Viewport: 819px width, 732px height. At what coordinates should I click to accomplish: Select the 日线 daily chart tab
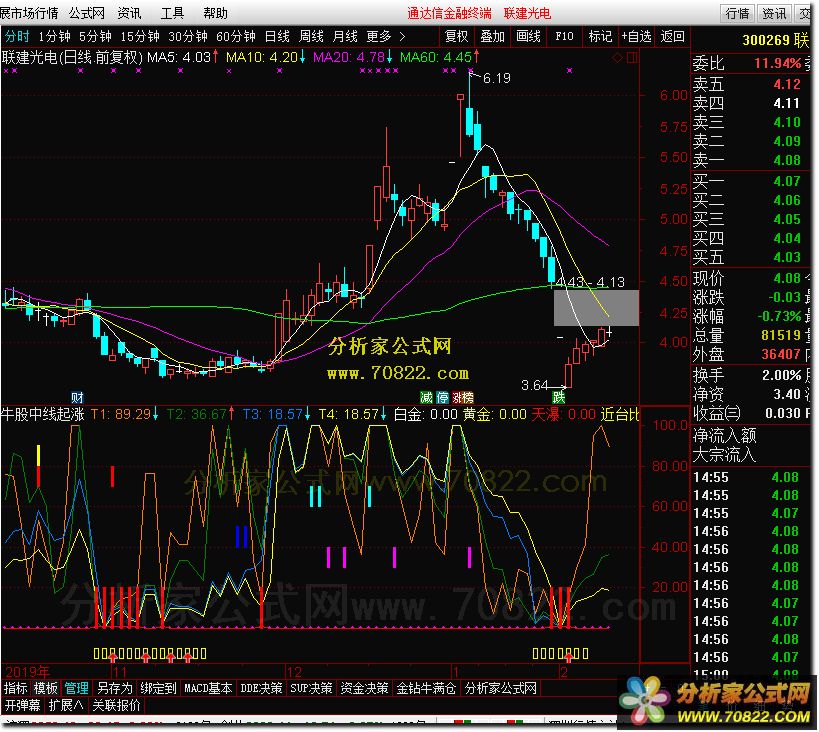tap(277, 36)
